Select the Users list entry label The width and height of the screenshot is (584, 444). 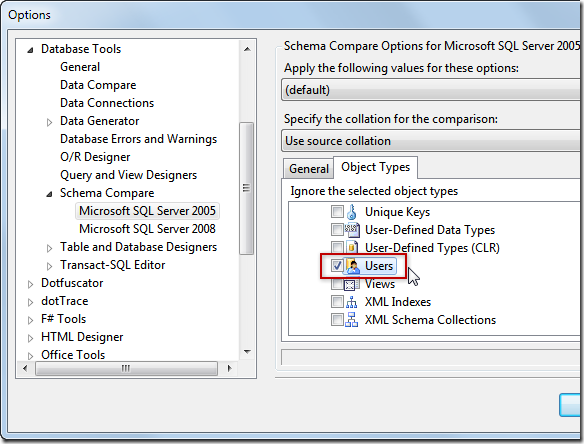click(x=379, y=266)
